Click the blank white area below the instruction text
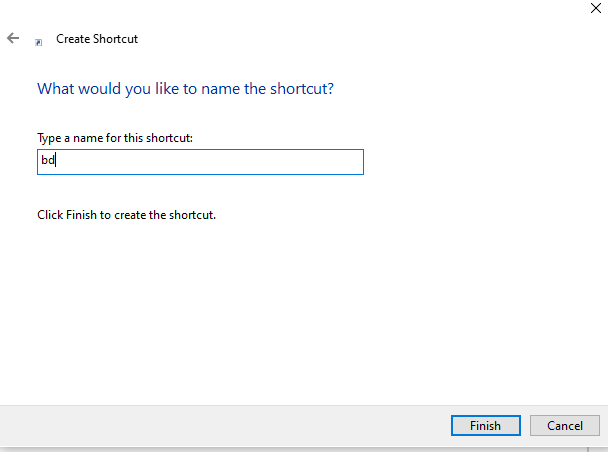The height and width of the screenshot is (452, 608). coord(300,310)
